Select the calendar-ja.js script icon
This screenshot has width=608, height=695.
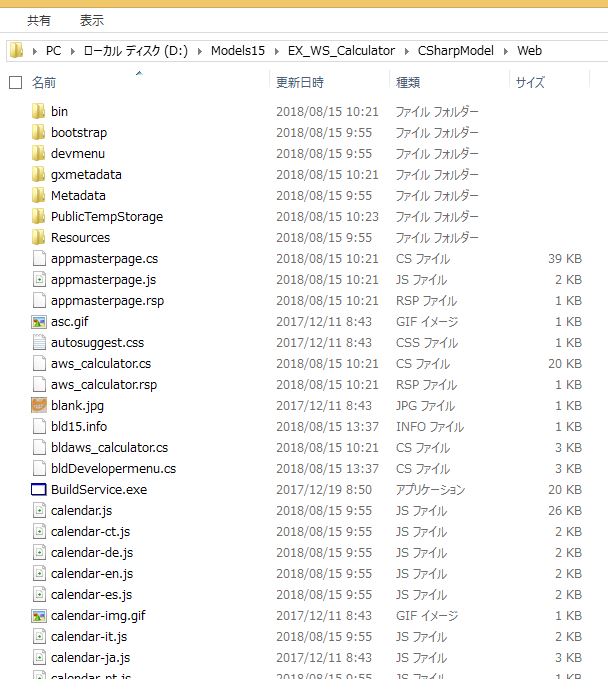pyautogui.click(x=39, y=657)
